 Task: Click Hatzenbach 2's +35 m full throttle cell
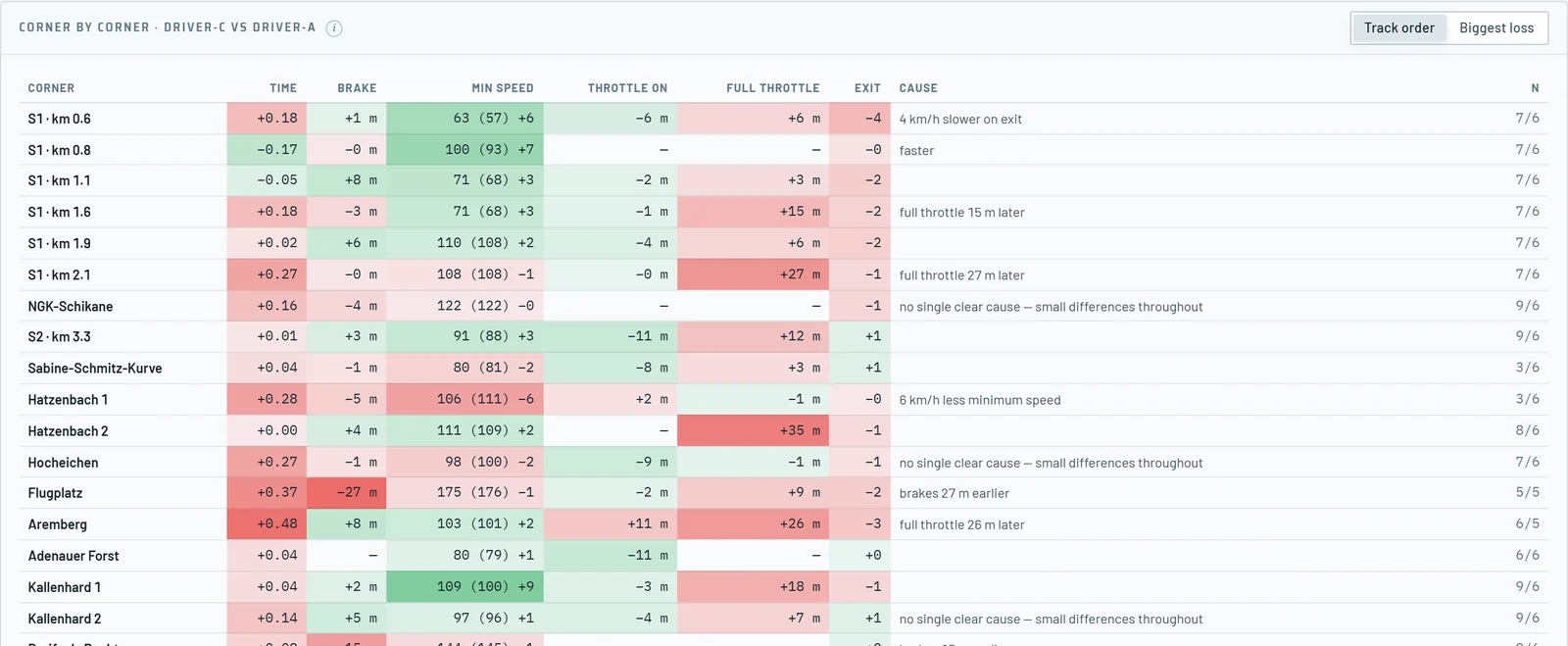[x=753, y=431]
